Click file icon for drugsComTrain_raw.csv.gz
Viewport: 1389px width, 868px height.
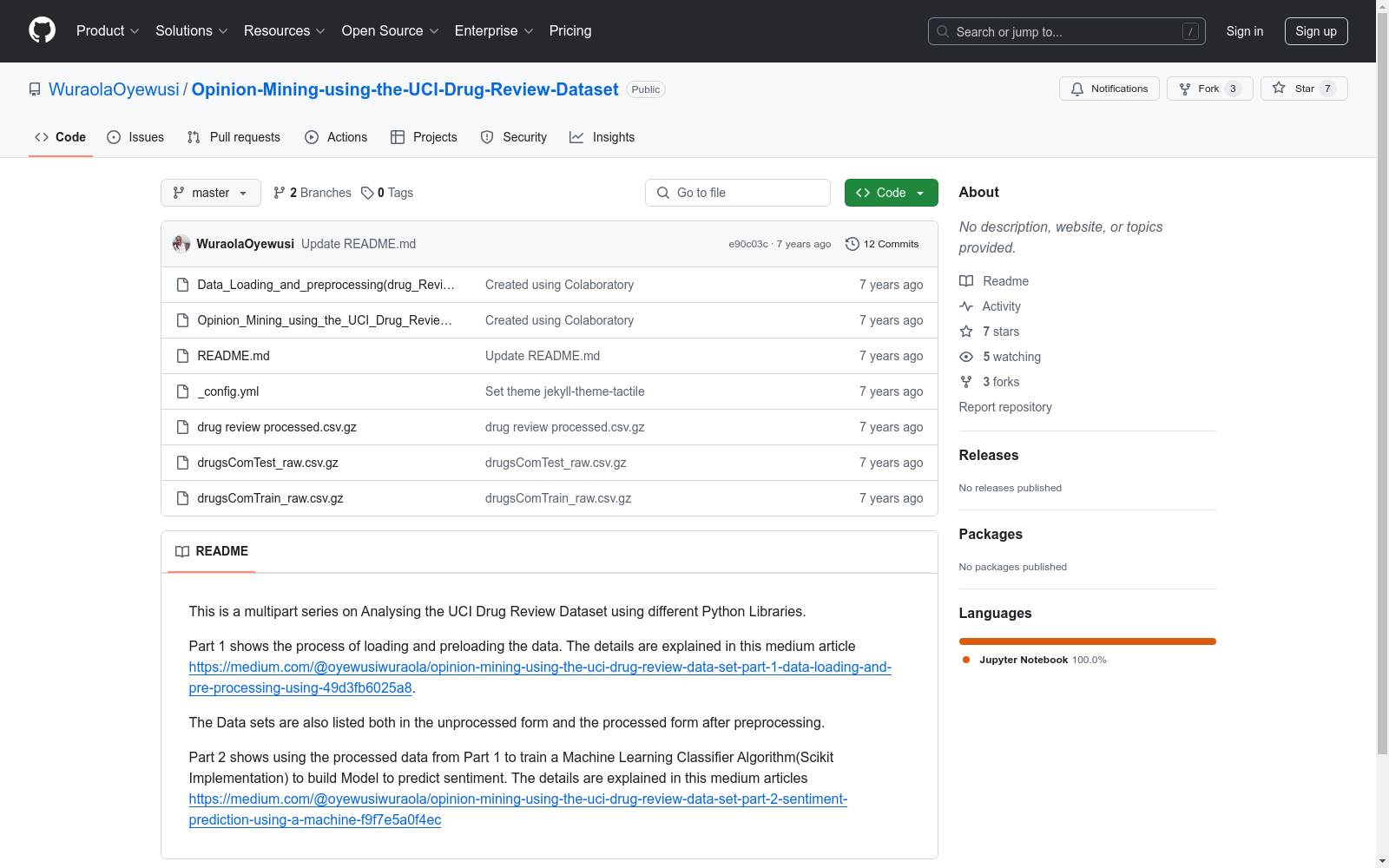(182, 498)
